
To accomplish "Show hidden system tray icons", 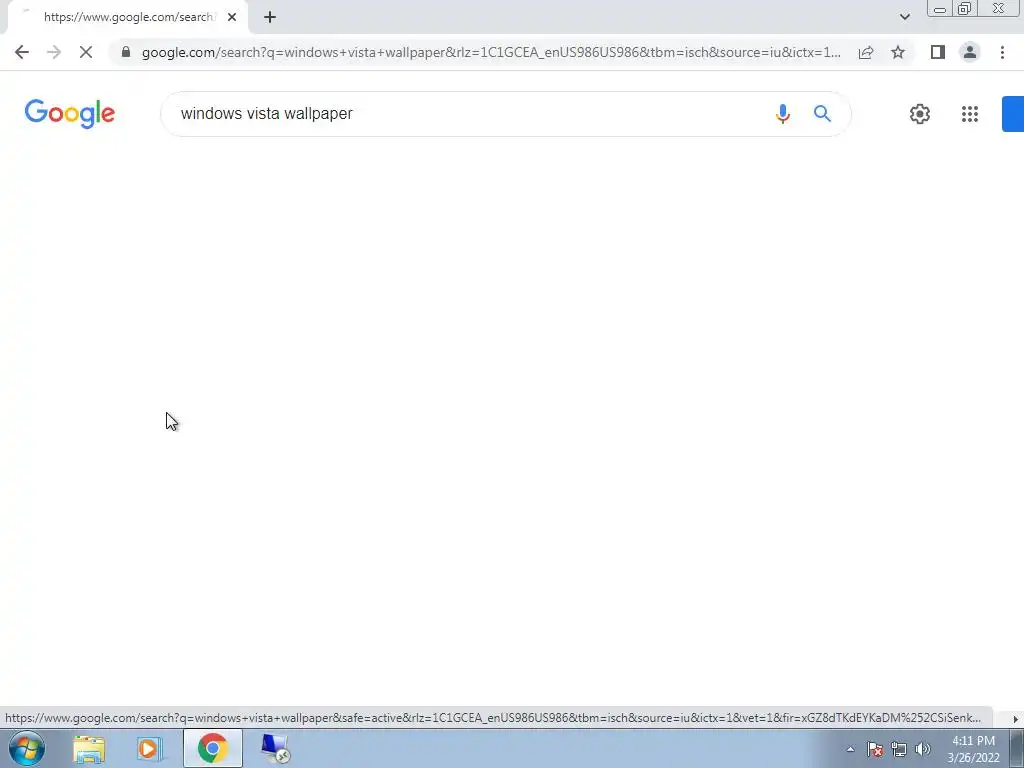I will click(850, 749).
